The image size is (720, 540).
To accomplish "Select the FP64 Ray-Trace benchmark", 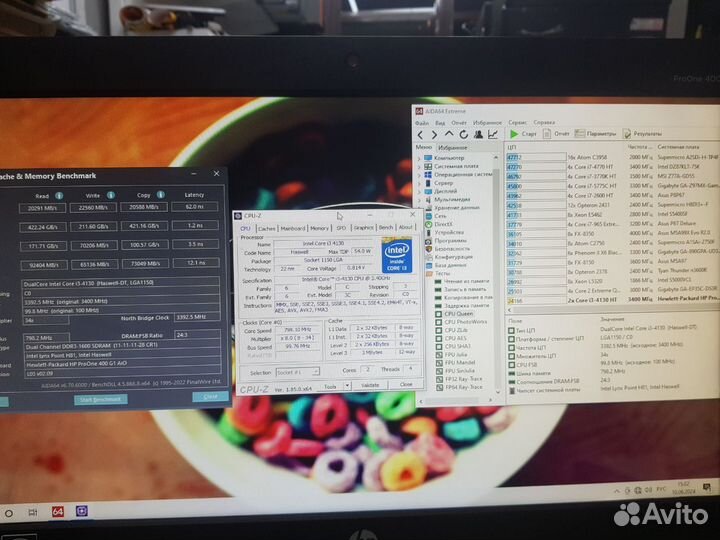I will point(459,388).
